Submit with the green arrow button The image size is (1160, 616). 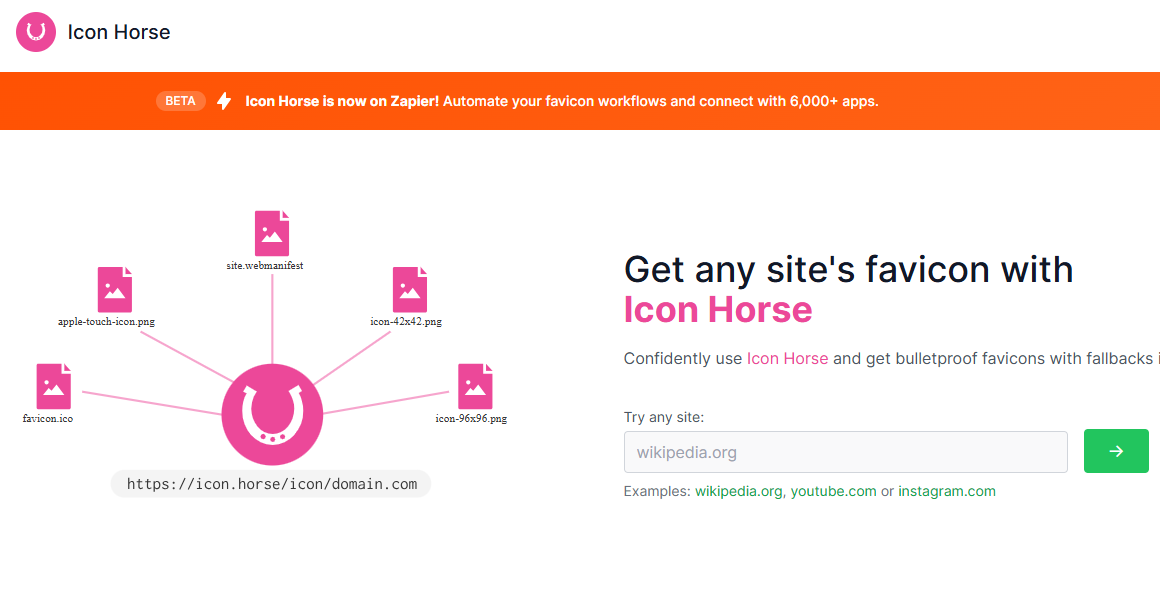[x=1116, y=451]
